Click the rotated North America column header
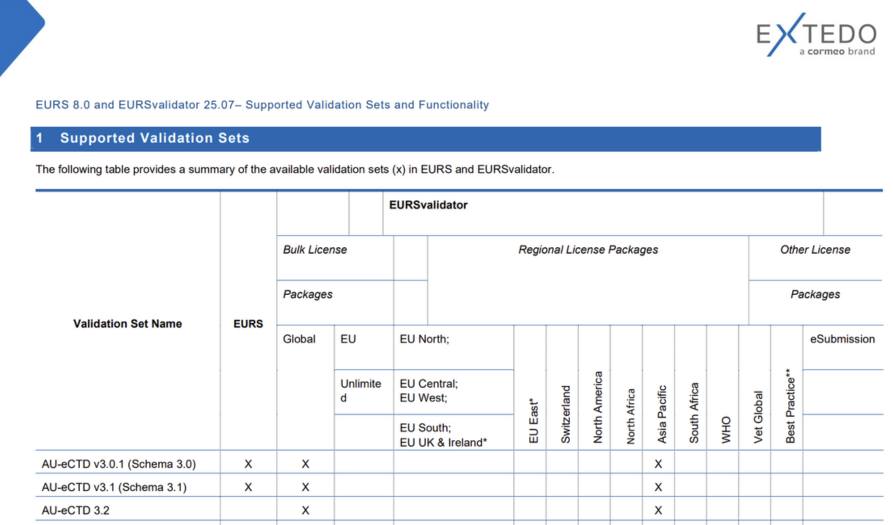Image resolution: width=893 pixels, height=525 pixels. tap(597, 407)
